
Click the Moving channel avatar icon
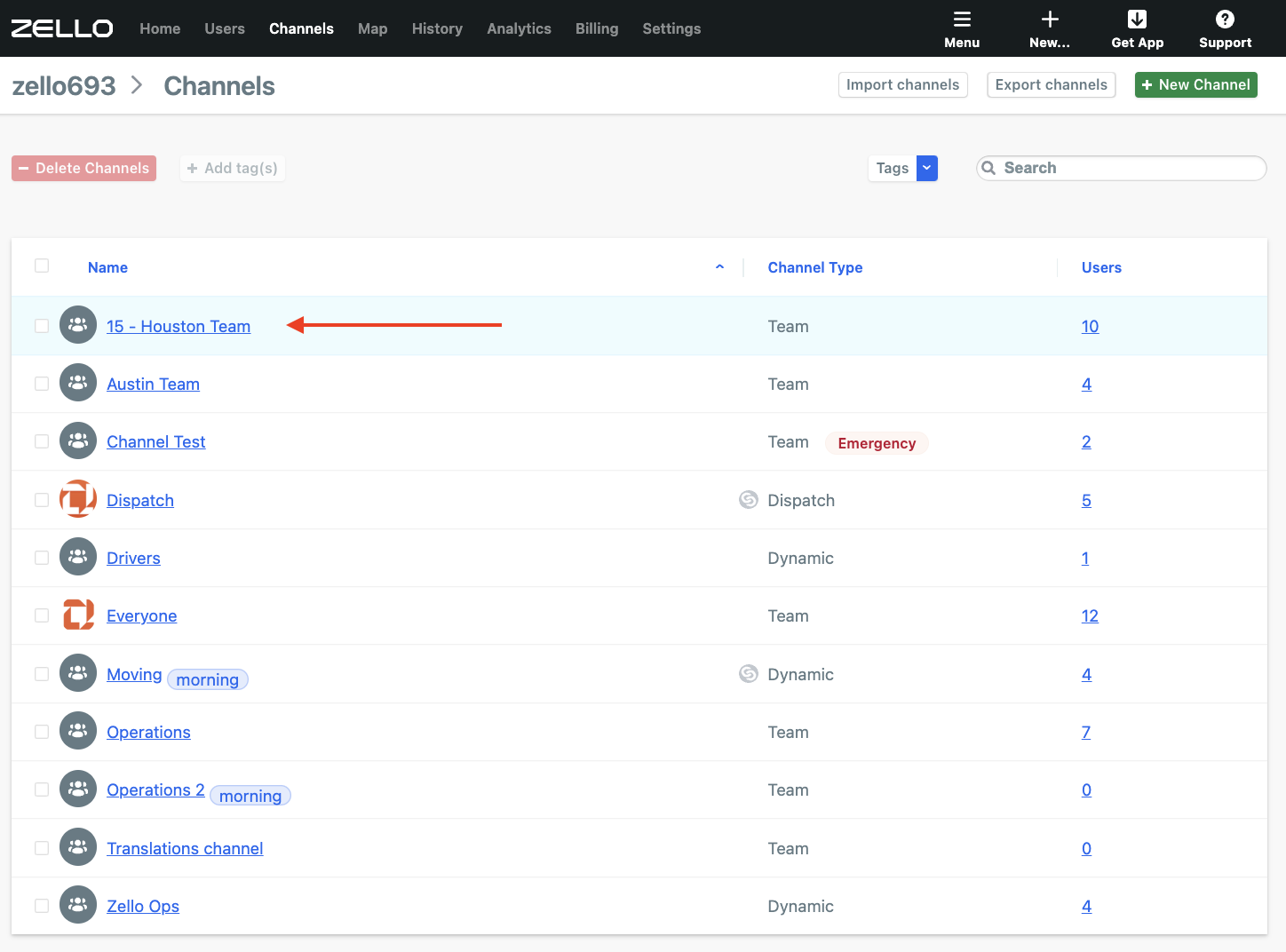pyautogui.click(x=78, y=673)
